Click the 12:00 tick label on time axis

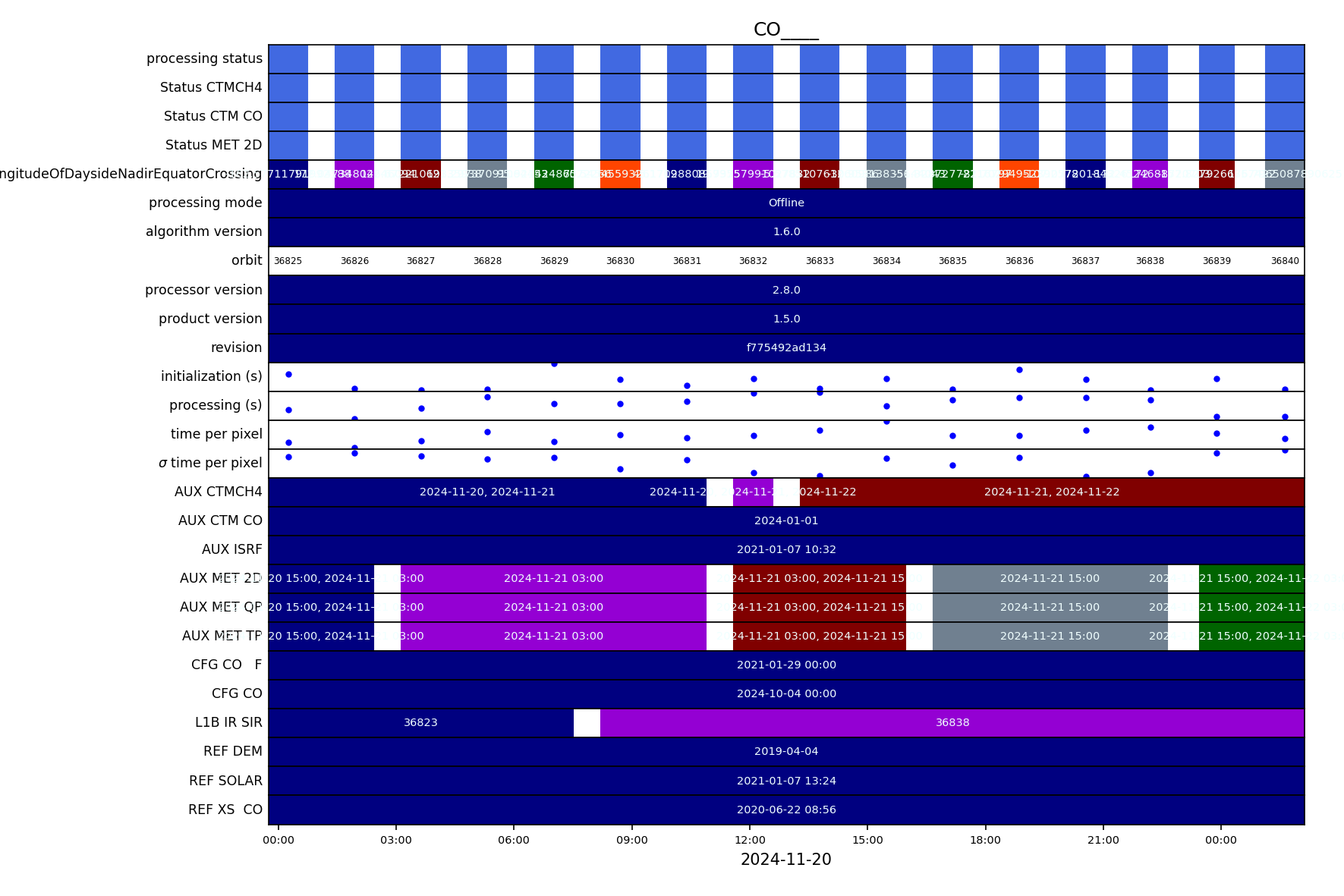coord(750,841)
